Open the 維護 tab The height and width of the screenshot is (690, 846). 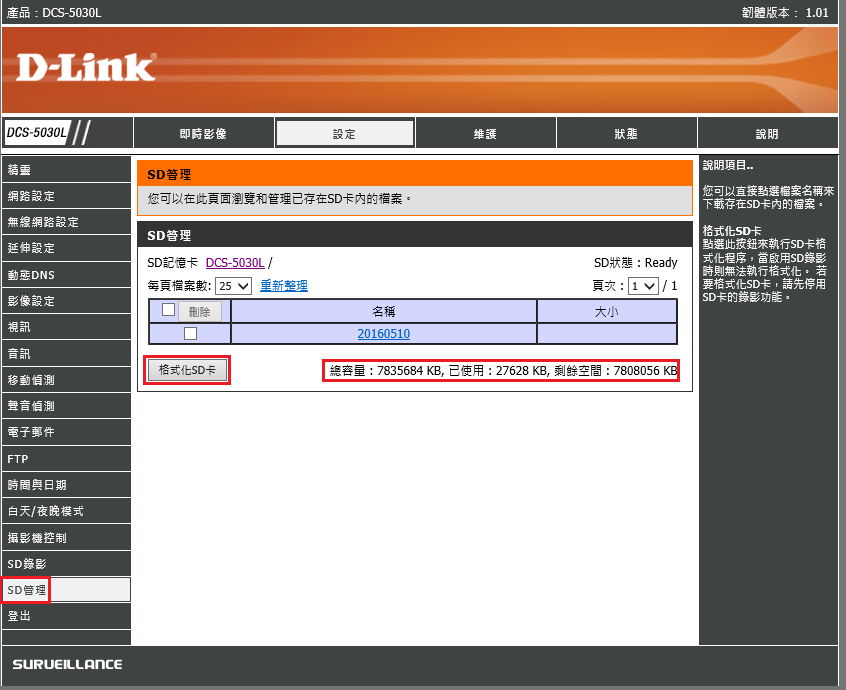click(485, 134)
